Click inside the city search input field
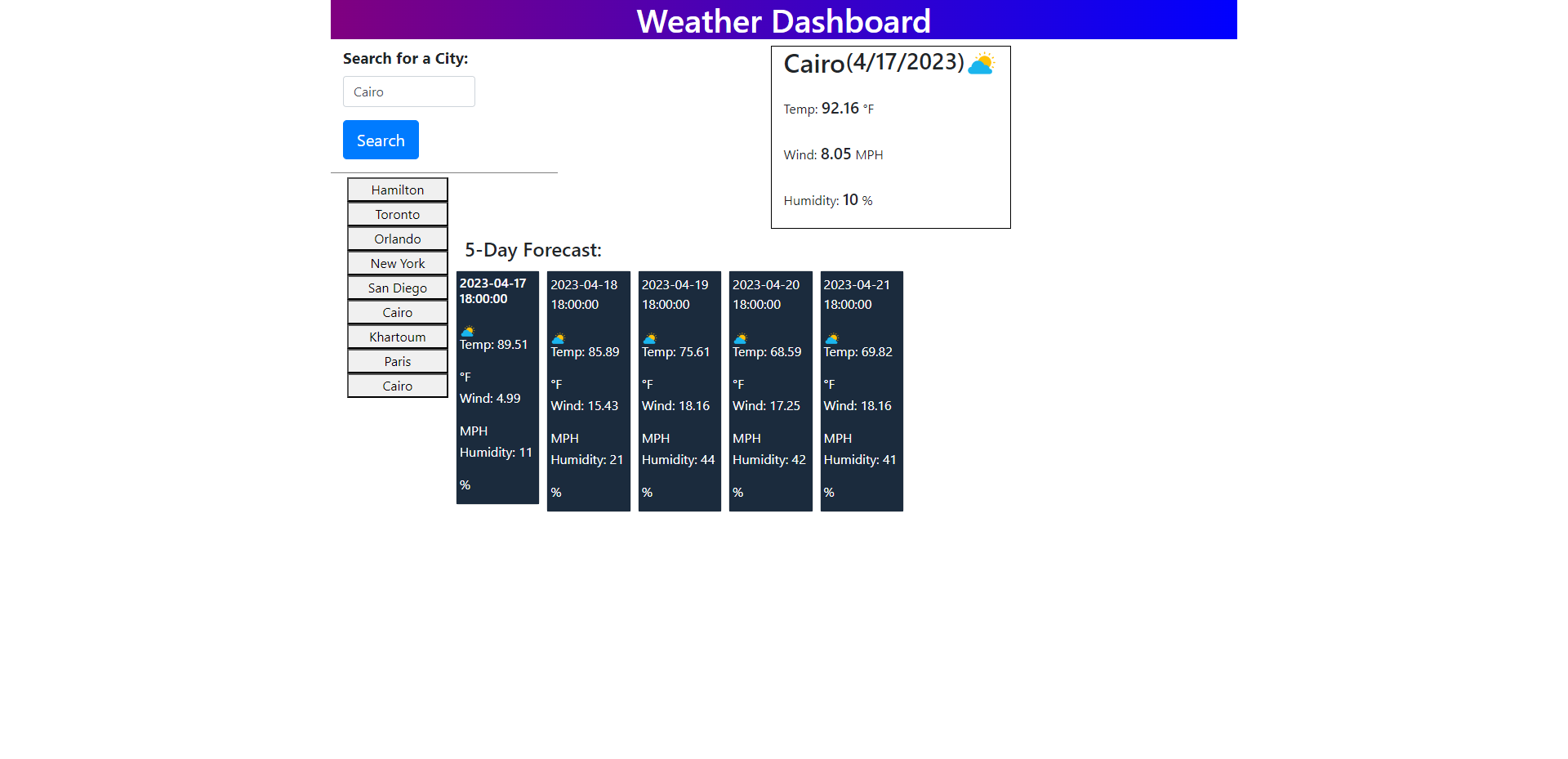The width and height of the screenshot is (1568, 759). tap(408, 92)
